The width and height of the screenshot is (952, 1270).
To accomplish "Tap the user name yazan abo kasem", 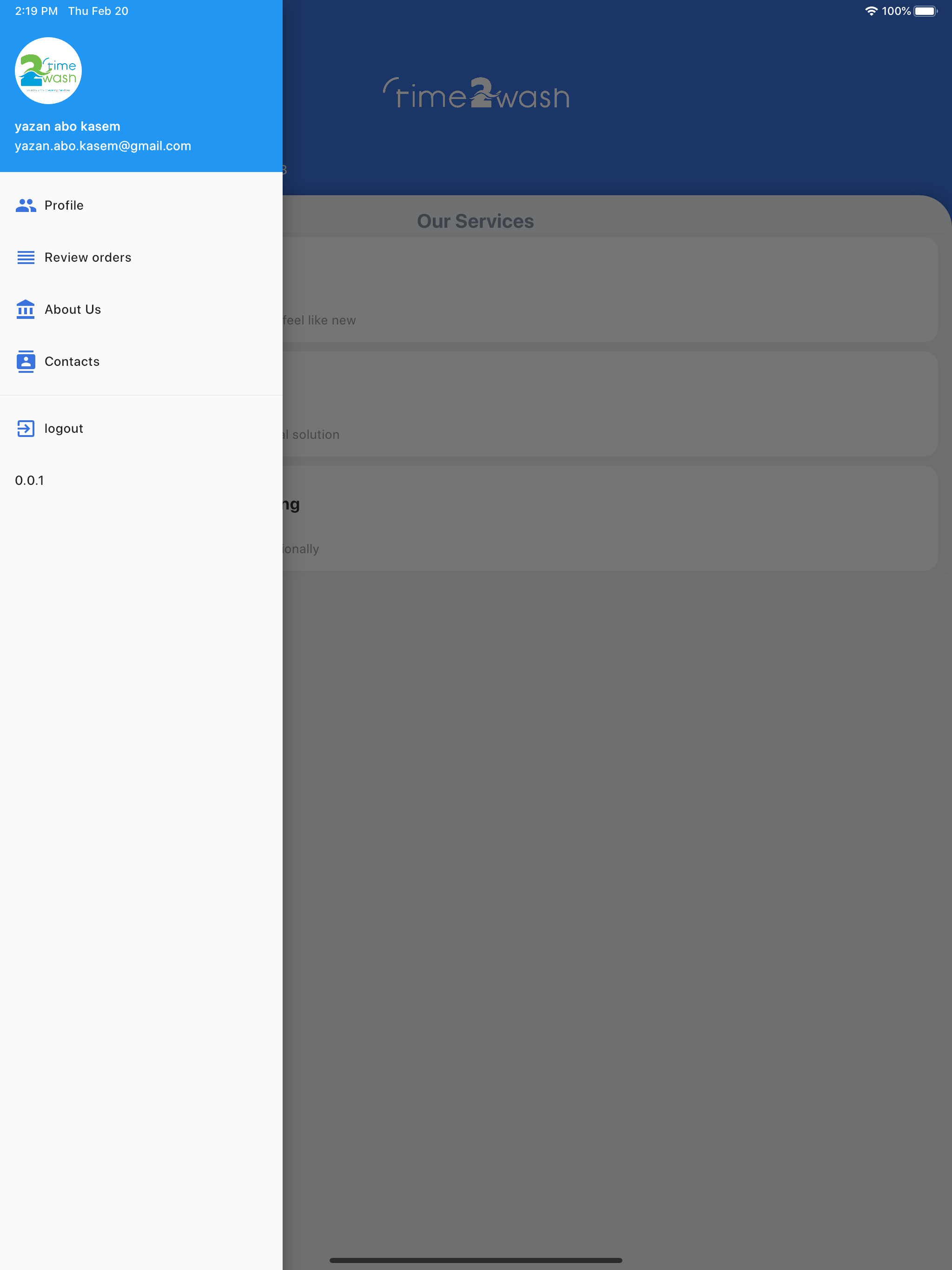I will pyautogui.click(x=68, y=126).
